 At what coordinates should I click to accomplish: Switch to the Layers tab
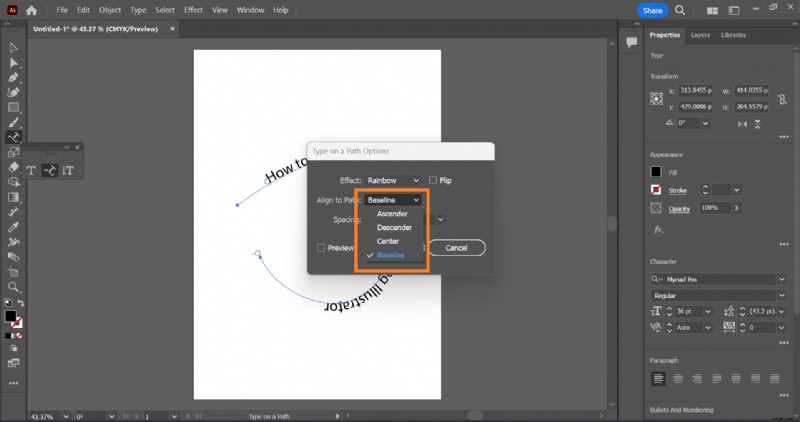700,35
